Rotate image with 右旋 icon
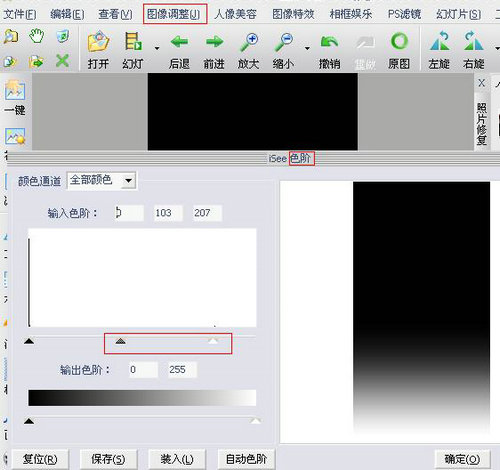The width and height of the screenshot is (500, 470). coord(473,41)
